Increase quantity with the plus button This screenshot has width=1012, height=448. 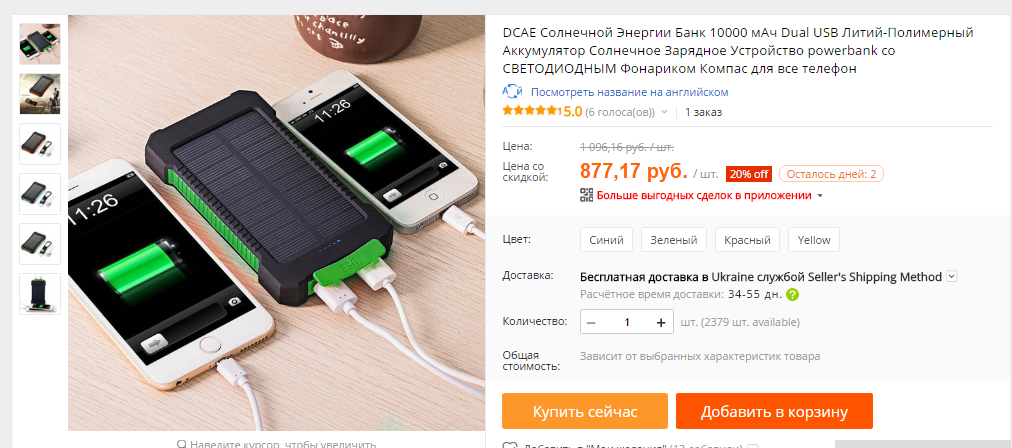point(660,322)
